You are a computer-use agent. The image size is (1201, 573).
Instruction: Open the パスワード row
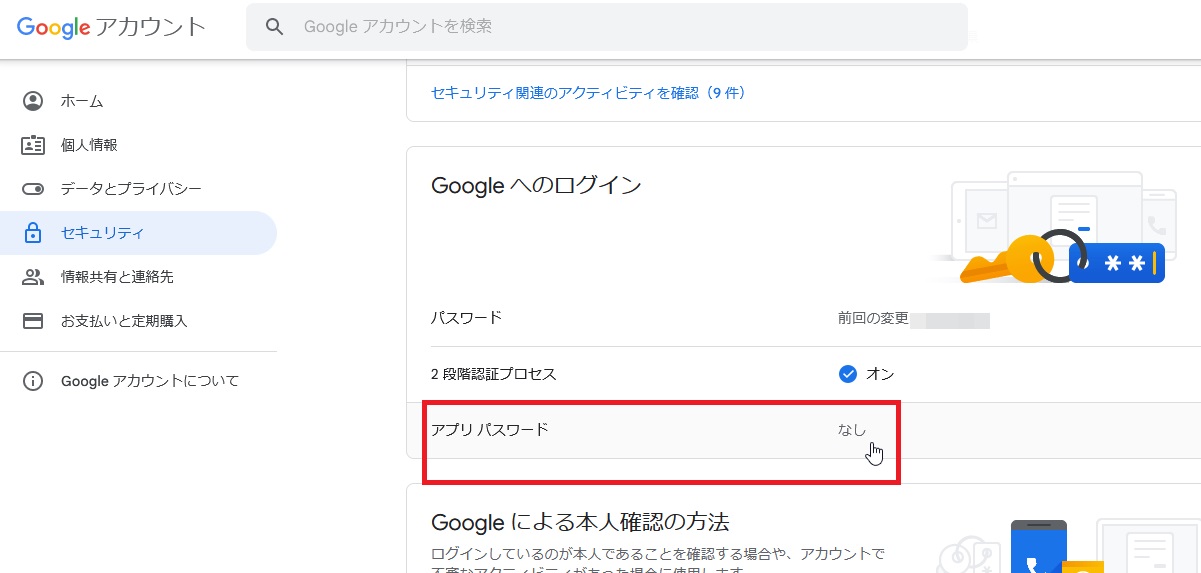click(x=804, y=319)
